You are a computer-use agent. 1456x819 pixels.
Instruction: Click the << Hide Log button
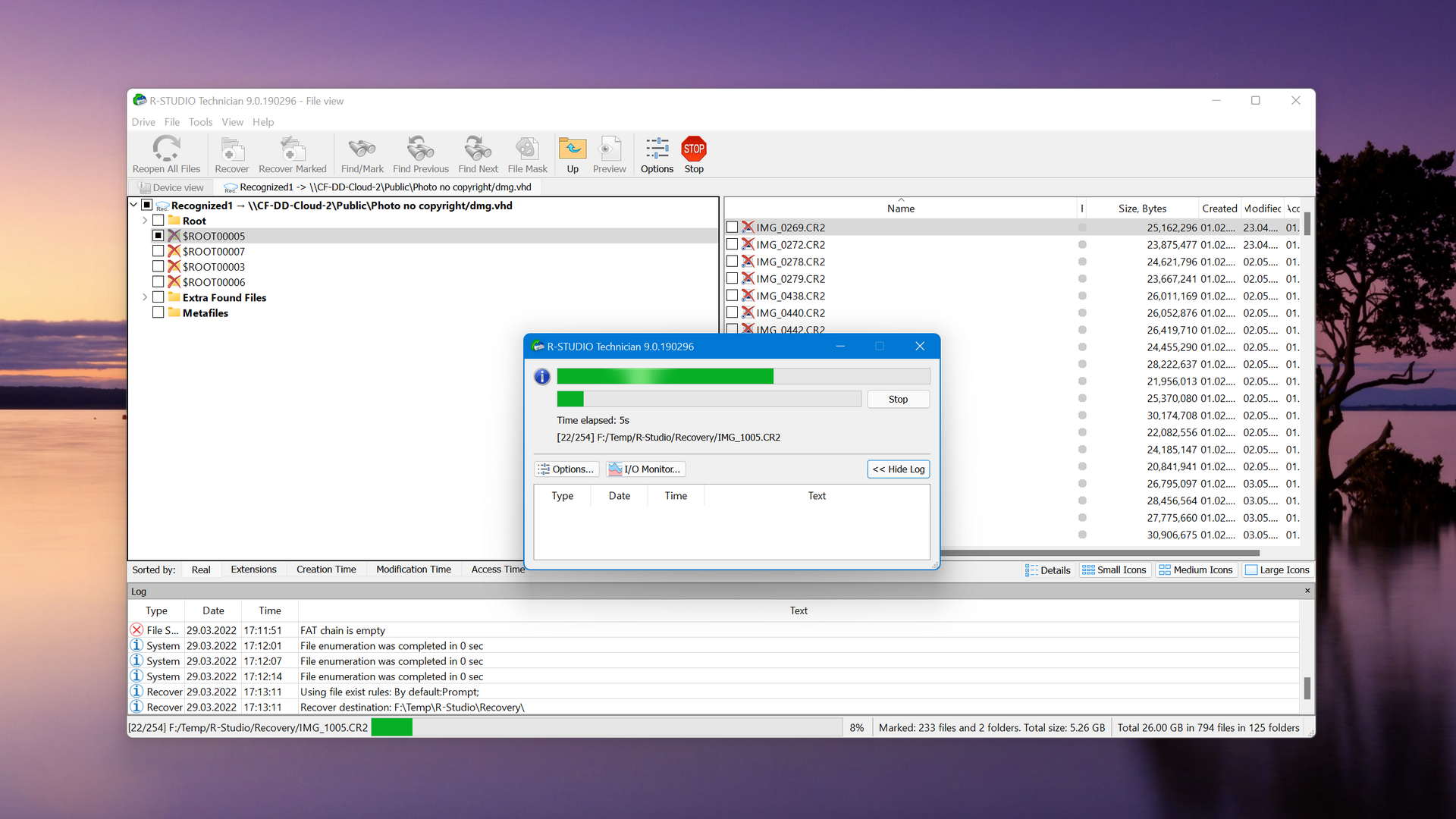(898, 469)
